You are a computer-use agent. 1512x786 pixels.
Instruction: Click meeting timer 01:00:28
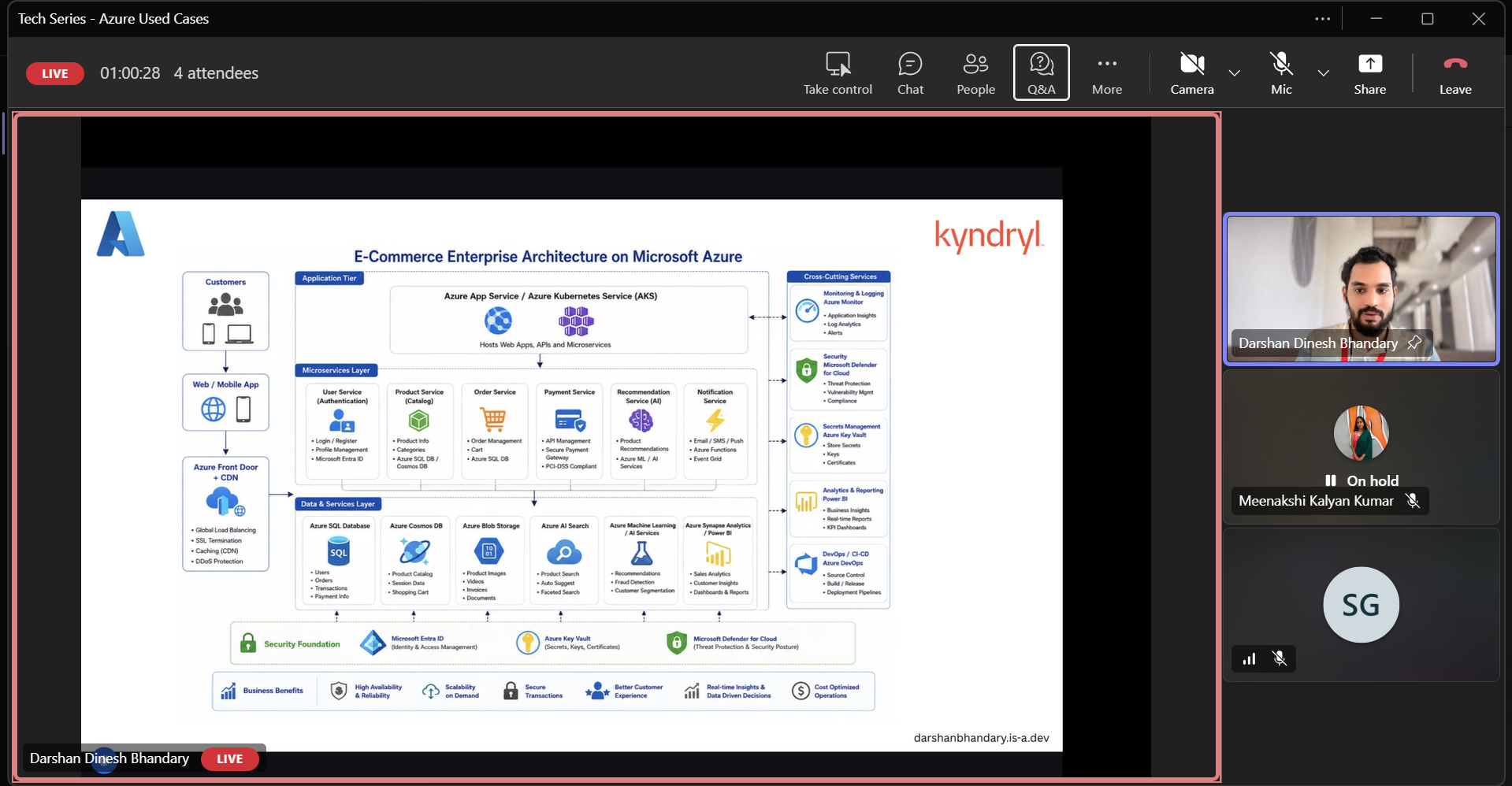[130, 73]
